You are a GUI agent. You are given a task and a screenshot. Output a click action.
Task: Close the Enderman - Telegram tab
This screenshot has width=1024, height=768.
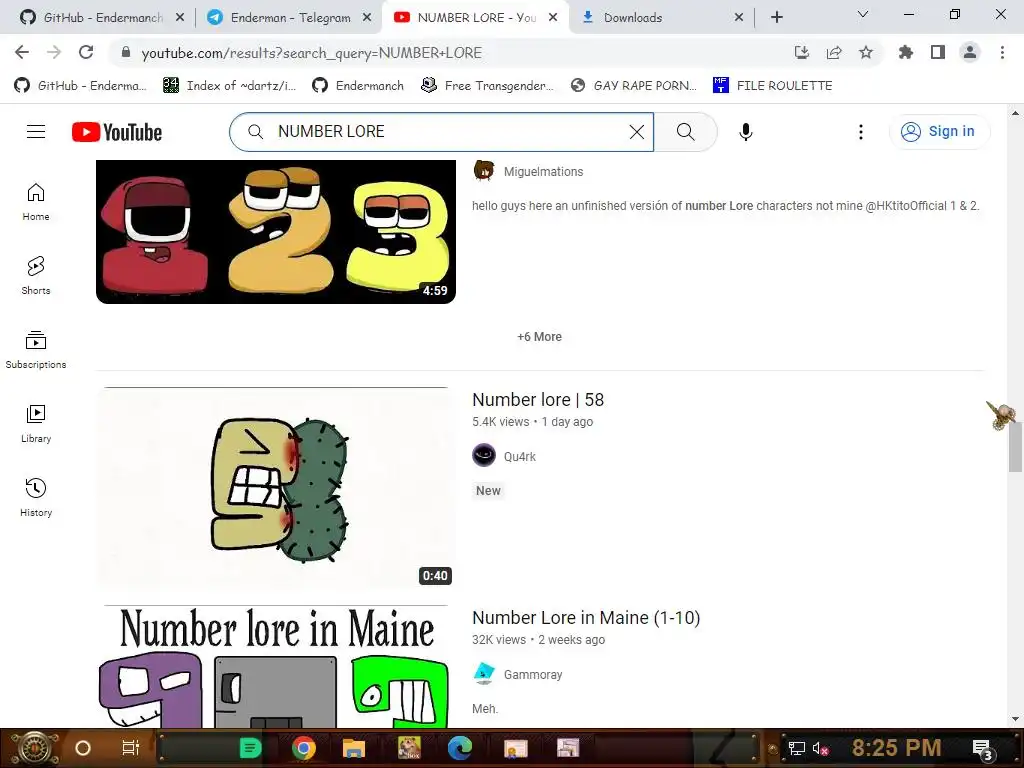click(368, 17)
